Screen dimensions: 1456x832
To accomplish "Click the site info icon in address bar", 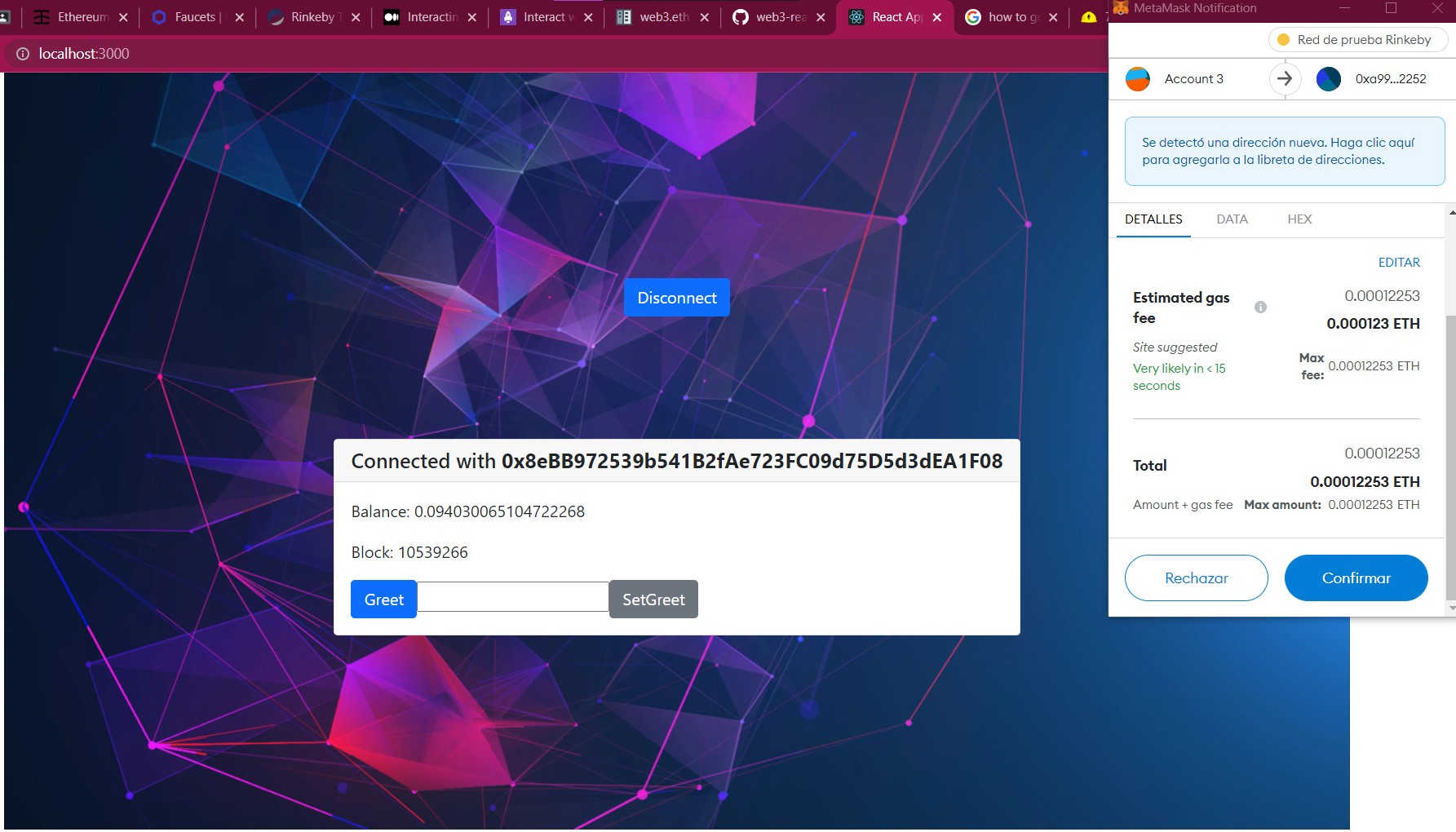I will 23,54.
